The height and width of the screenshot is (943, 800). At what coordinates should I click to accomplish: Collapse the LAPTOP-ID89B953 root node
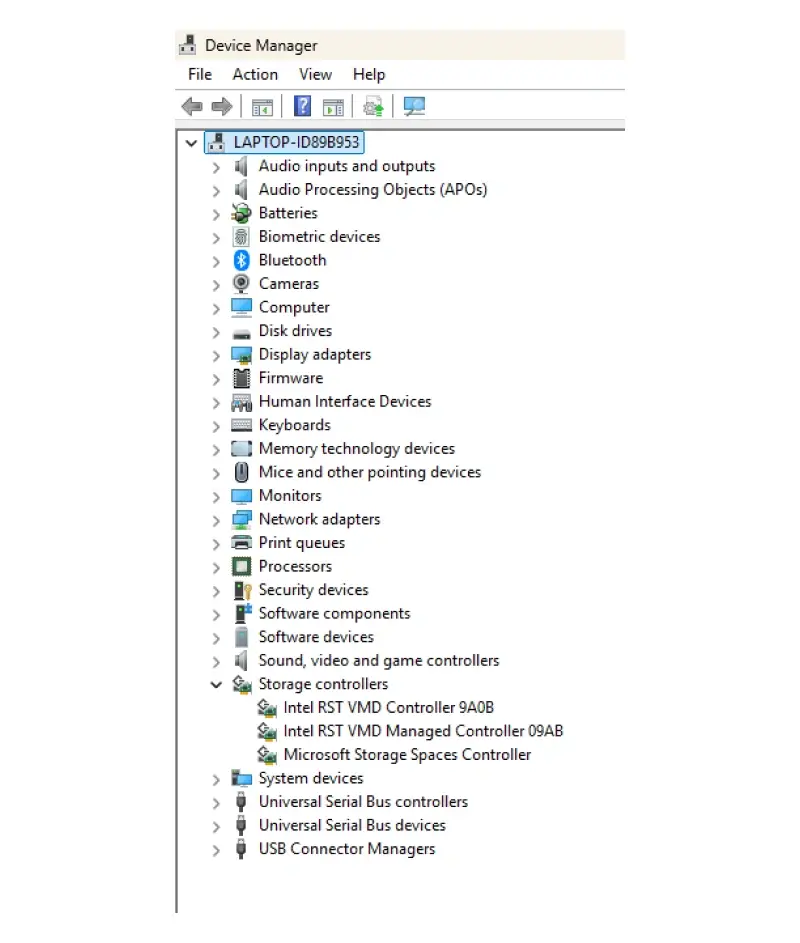(x=190, y=142)
